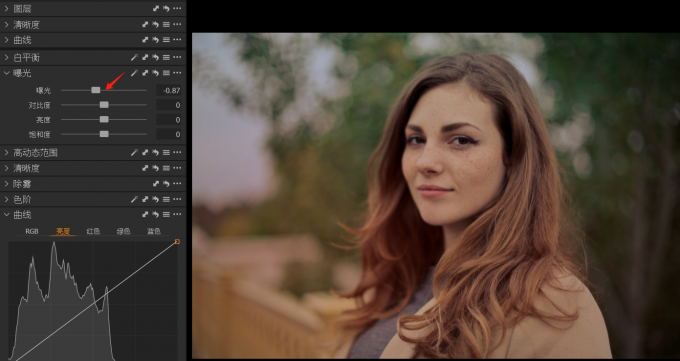This screenshot has width=680, height=361.
Task: Expand the 色阶 panel
Action: coord(7,199)
